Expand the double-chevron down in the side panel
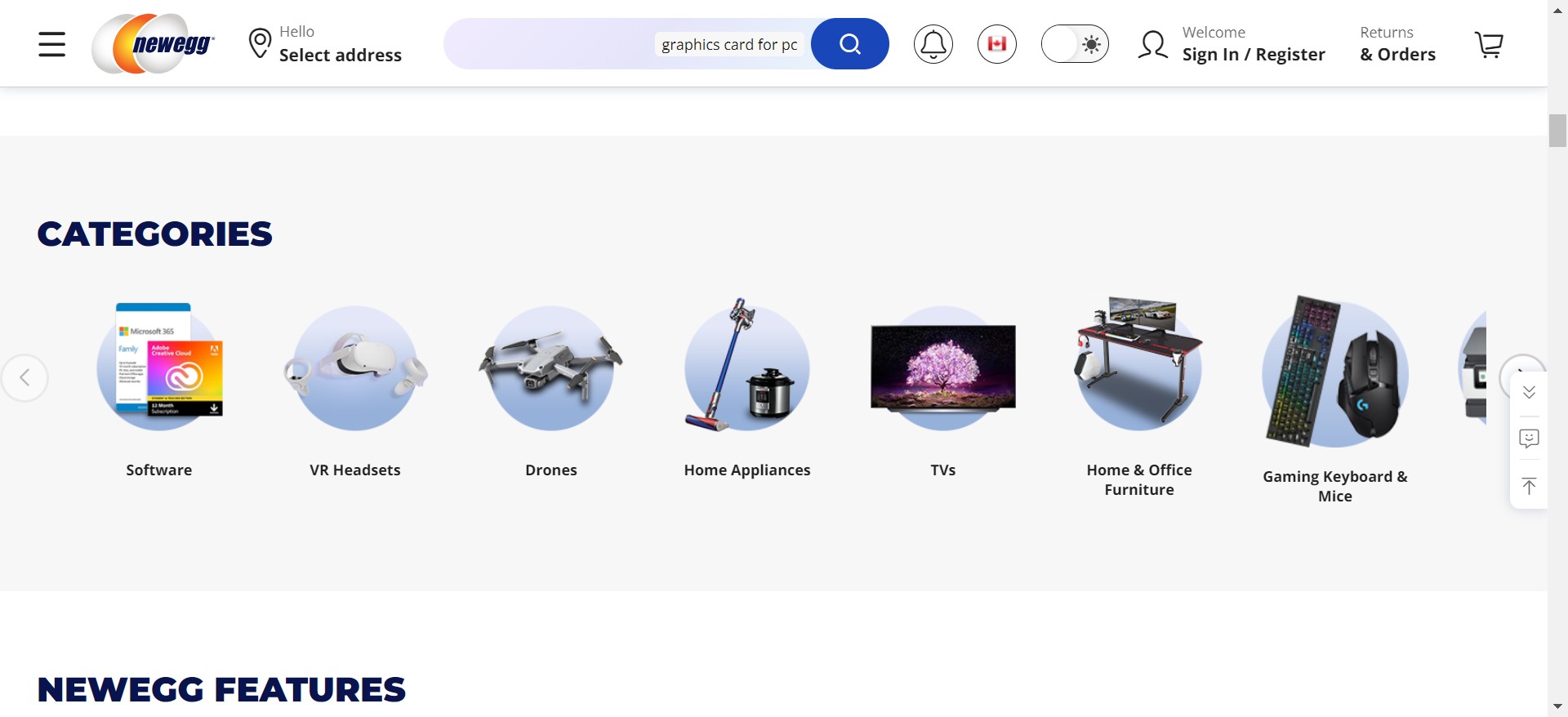Viewport: 1568px width, 717px height. 1529,393
